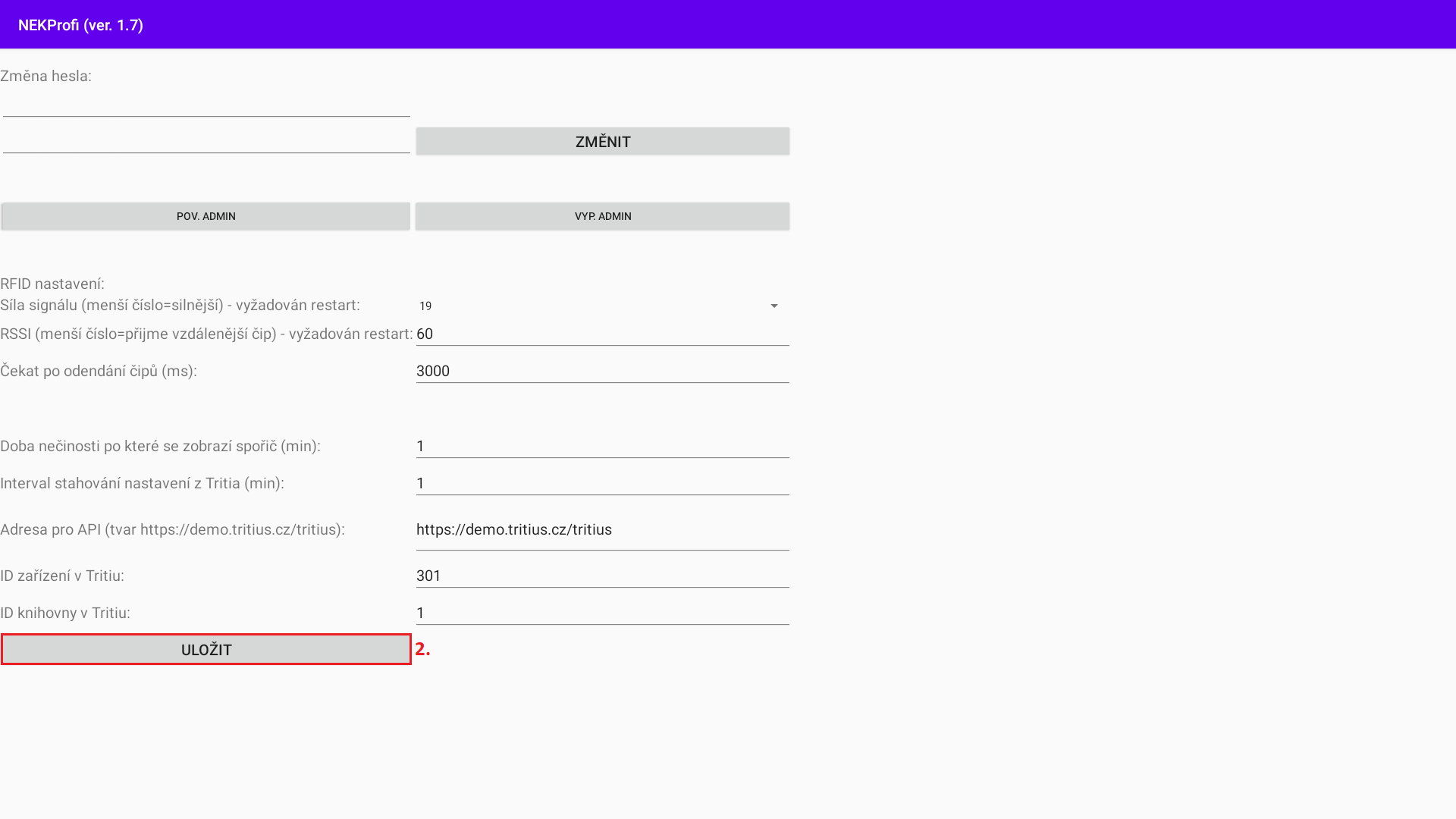Click the Změna hesla label
Viewport: 1456px width, 819px height.
(45, 76)
